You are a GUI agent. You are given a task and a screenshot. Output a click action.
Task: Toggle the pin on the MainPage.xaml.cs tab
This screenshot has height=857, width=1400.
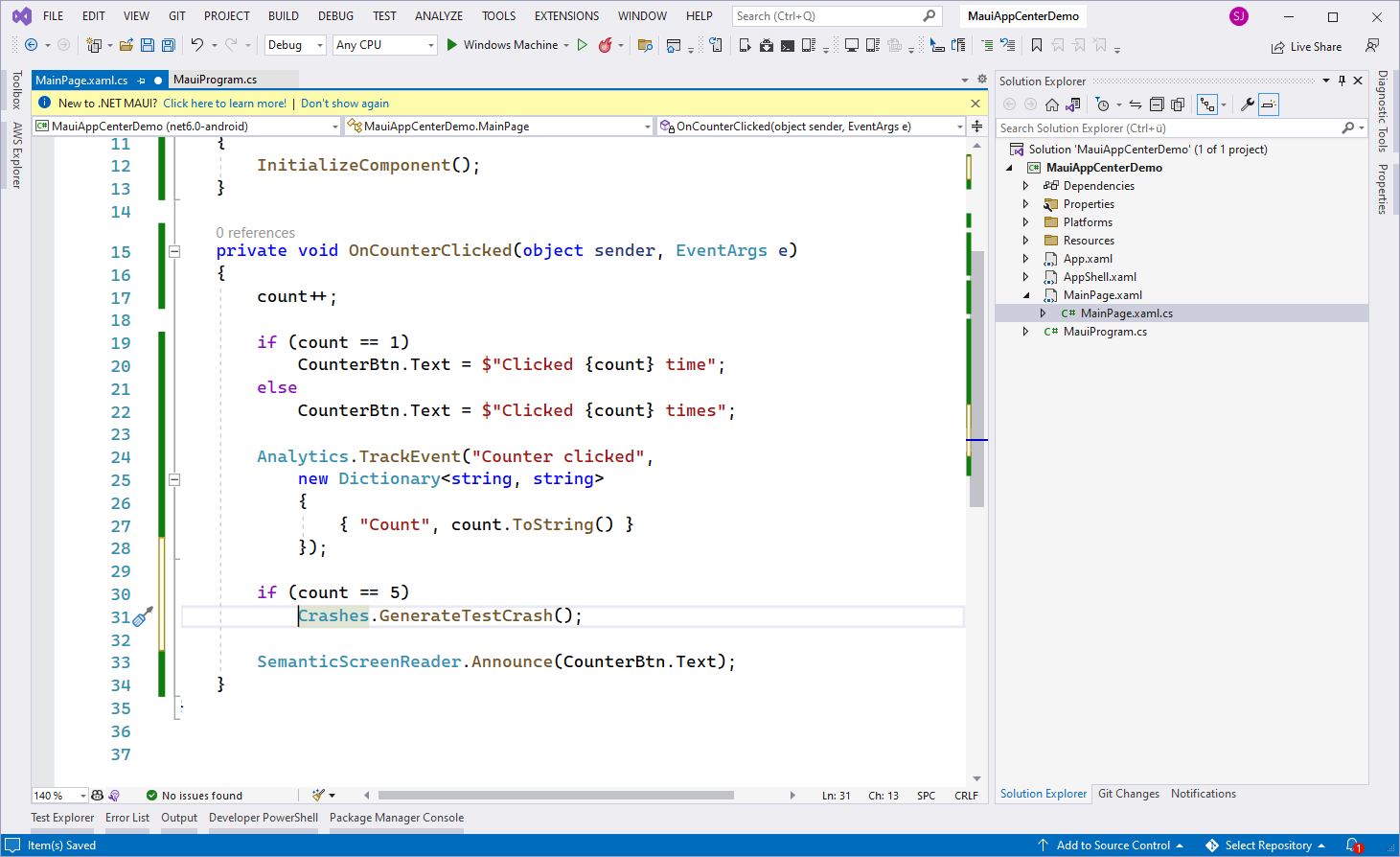[x=142, y=81]
